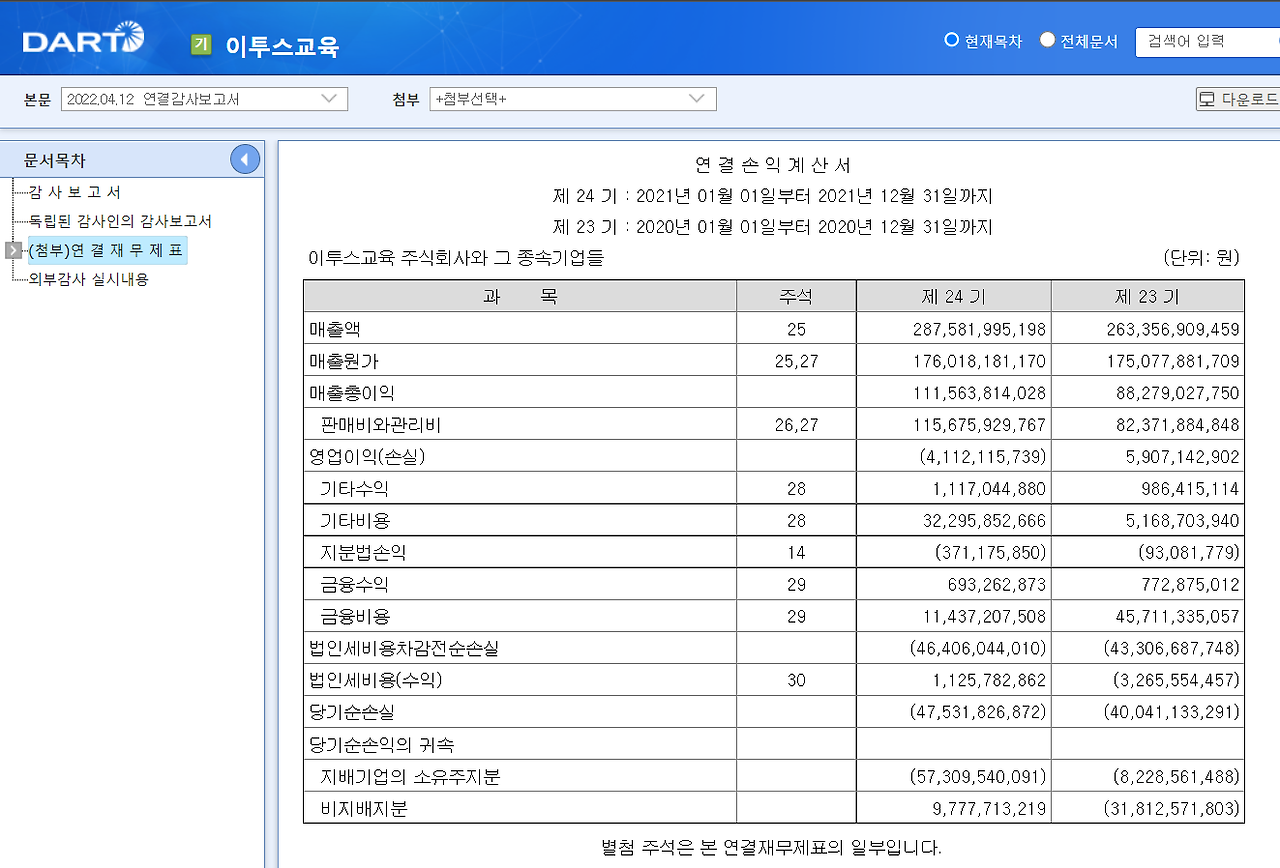The width and height of the screenshot is (1280, 868).
Task: Click the 금융비용 row label
Action: pos(354,617)
